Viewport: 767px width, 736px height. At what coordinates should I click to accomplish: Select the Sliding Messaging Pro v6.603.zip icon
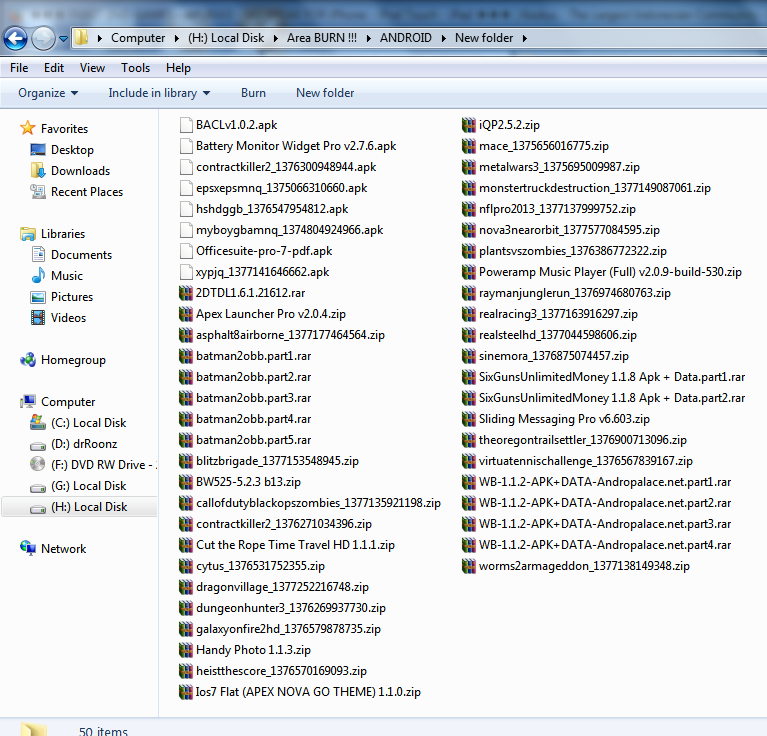pyautogui.click(x=469, y=419)
